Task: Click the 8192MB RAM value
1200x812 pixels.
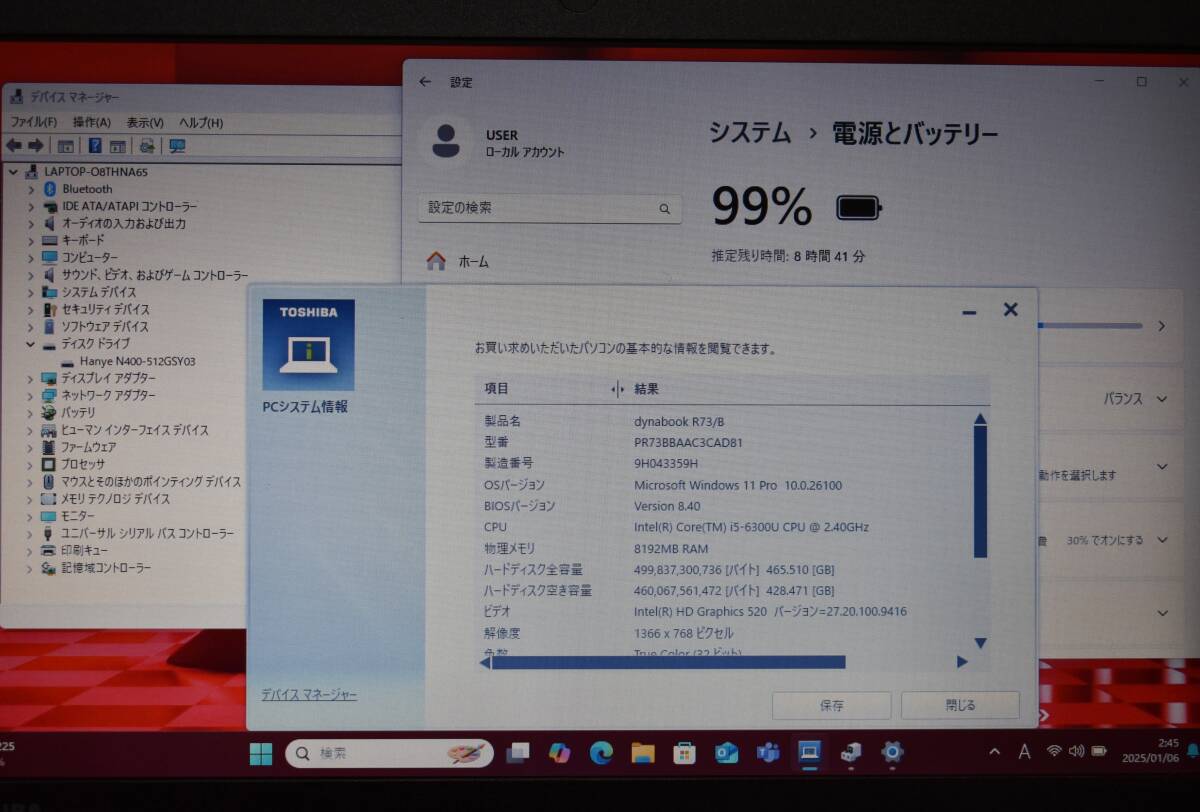Action: point(671,548)
